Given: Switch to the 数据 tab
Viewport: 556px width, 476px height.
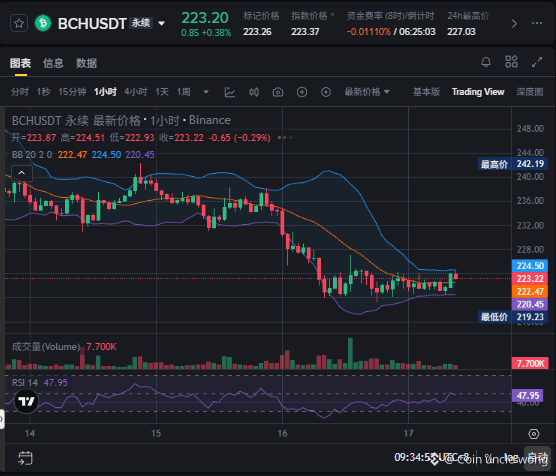Looking at the screenshot, I should tap(86, 63).
